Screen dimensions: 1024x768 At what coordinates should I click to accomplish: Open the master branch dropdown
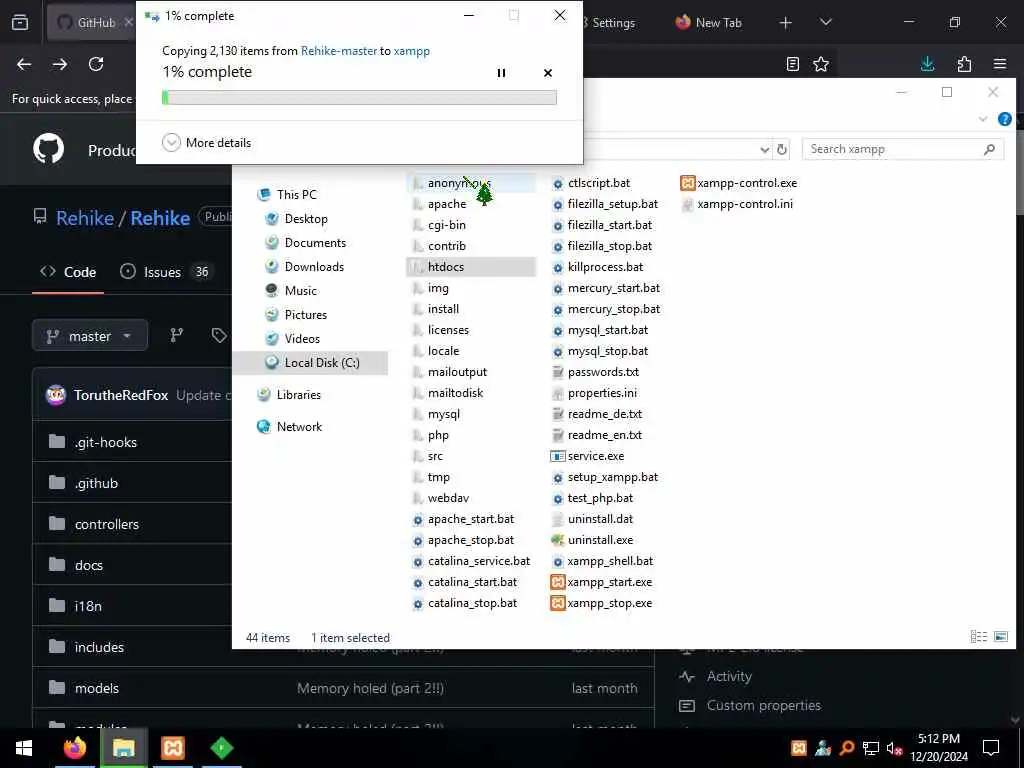[89, 336]
